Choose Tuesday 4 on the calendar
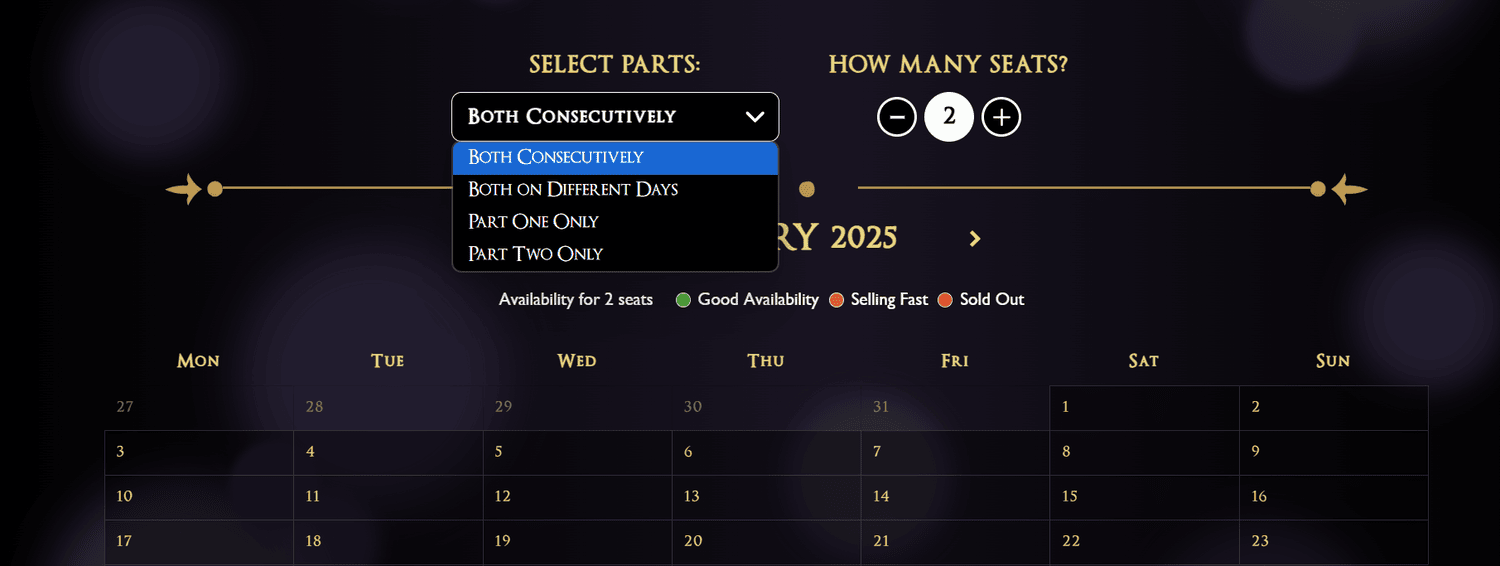This screenshot has height=566, width=1500. click(388, 453)
